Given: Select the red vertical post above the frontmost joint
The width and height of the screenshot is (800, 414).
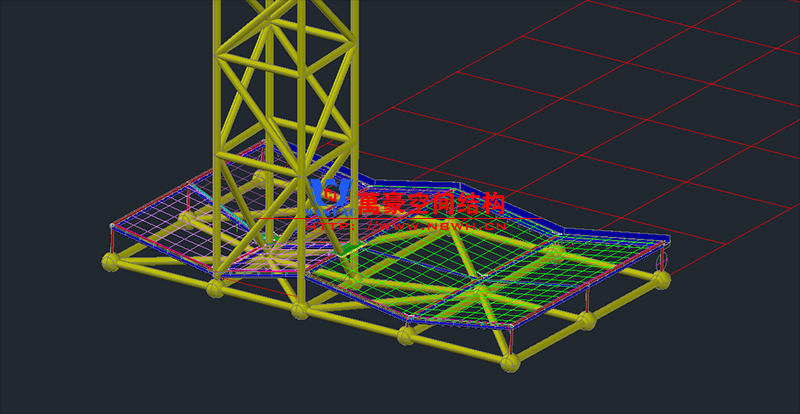Looking at the screenshot, I should (x=511, y=342).
